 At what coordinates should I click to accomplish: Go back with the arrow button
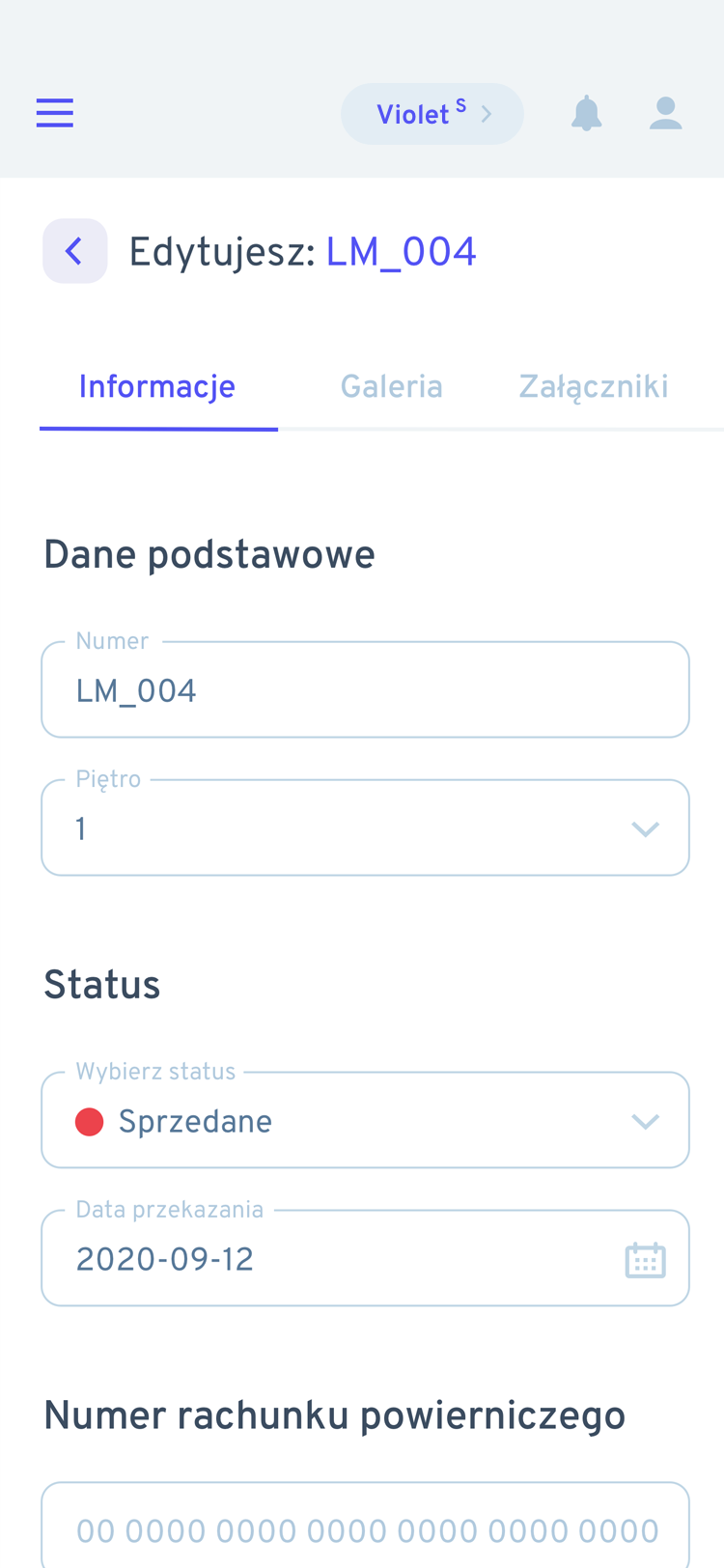tap(74, 251)
